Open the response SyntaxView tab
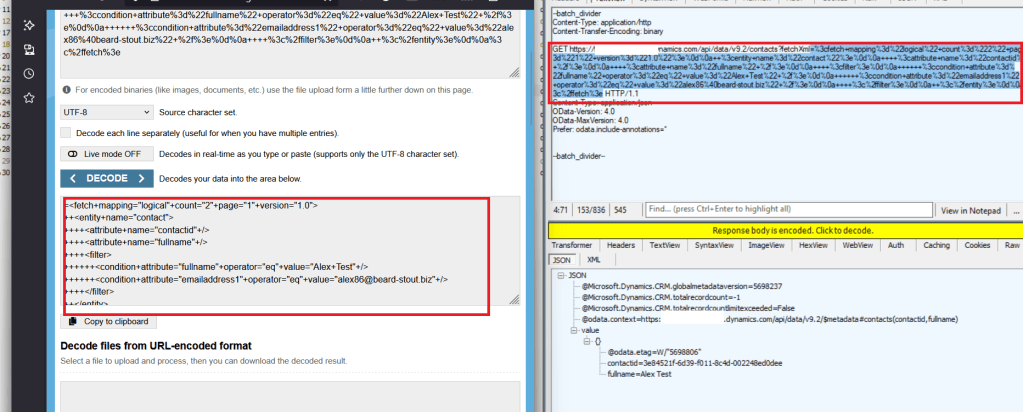Screen dimensions: 1023x412 (714, 246)
